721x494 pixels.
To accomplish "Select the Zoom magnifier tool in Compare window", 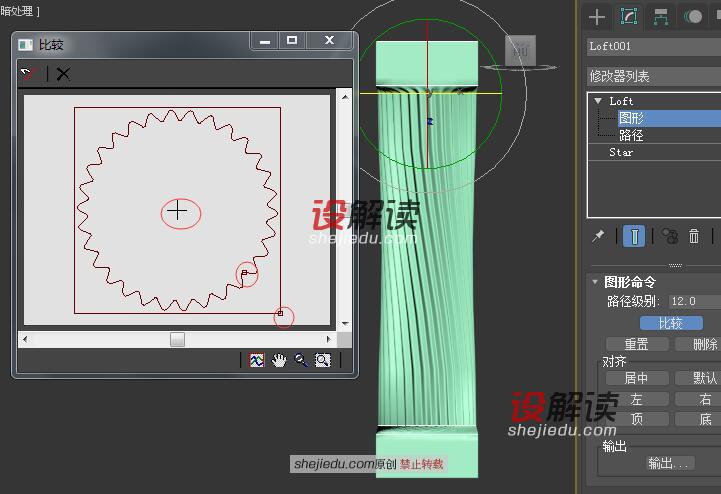I will [301, 361].
